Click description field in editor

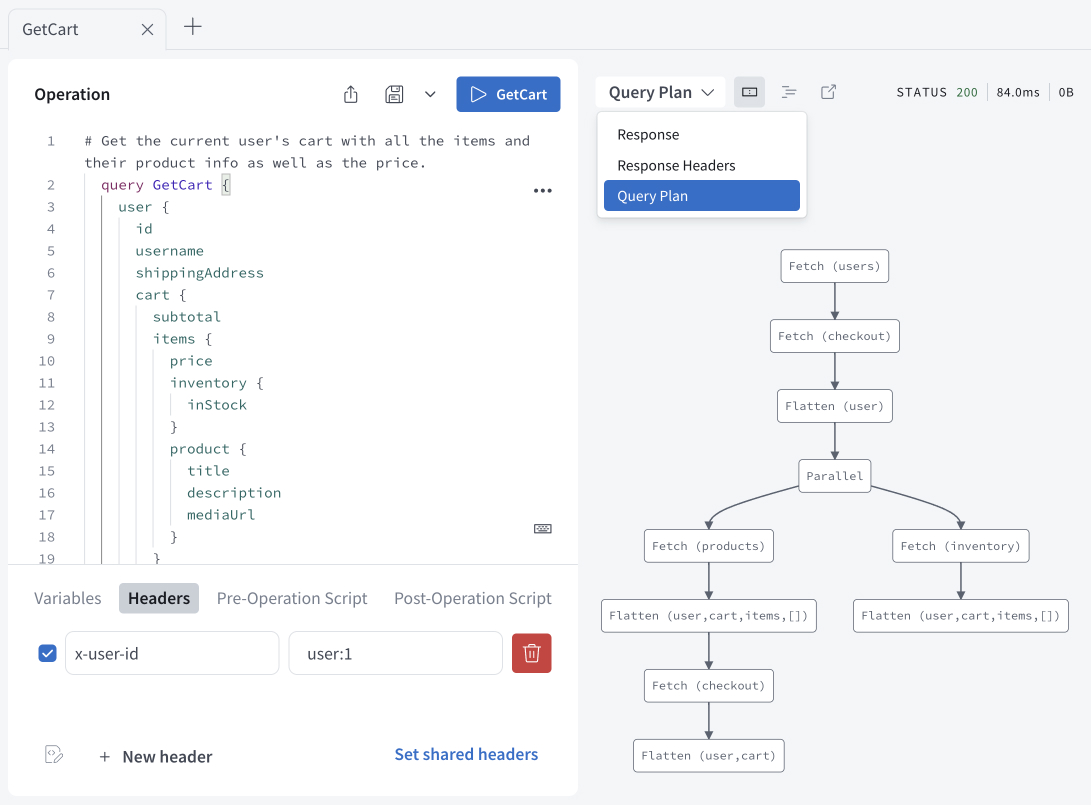click(x=234, y=493)
